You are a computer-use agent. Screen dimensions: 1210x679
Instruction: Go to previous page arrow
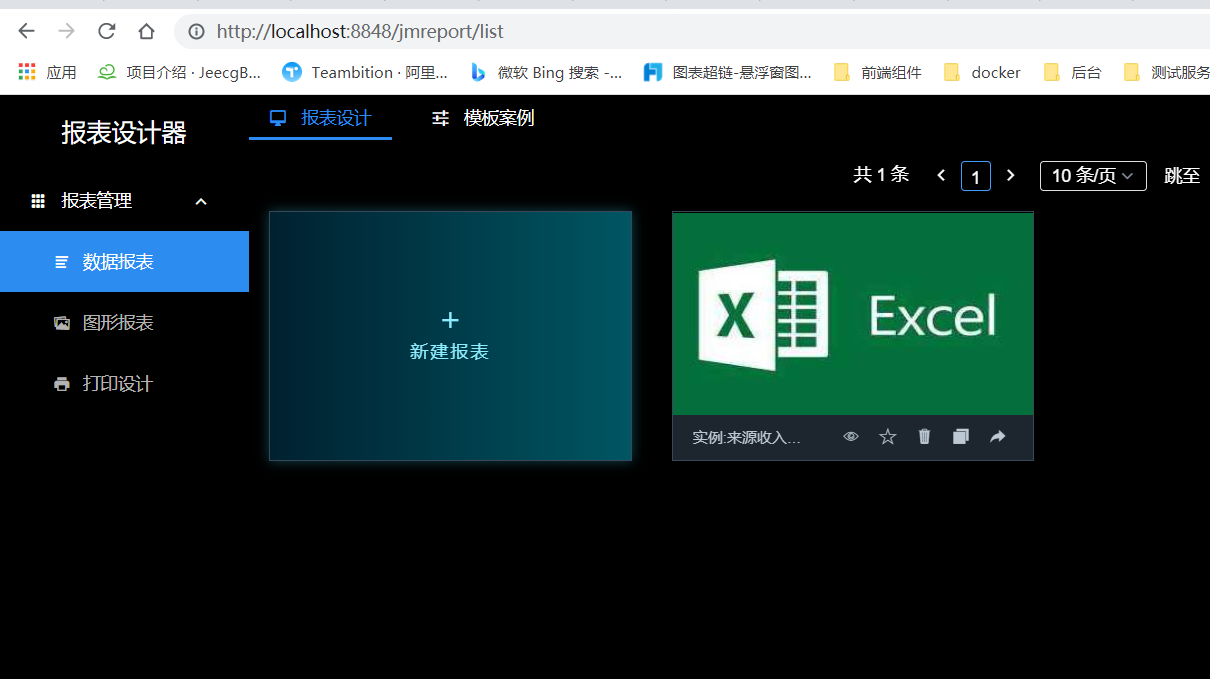pos(941,176)
